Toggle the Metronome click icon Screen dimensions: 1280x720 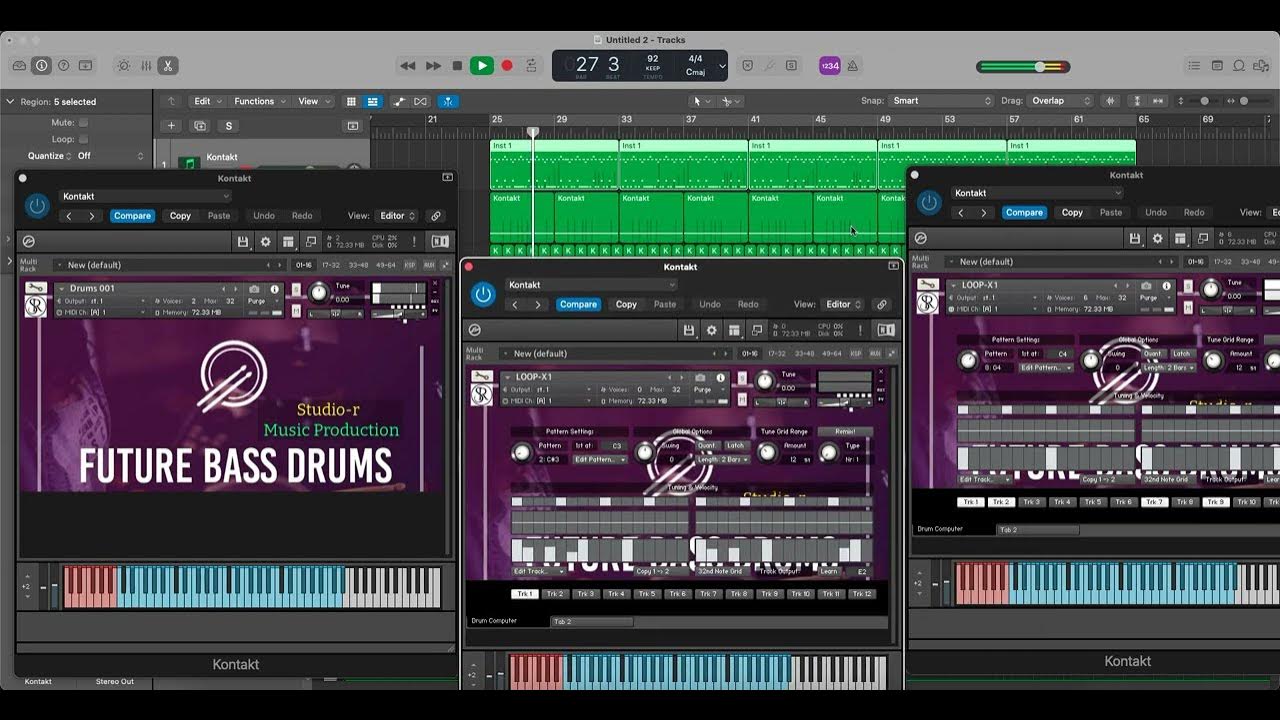pos(853,66)
